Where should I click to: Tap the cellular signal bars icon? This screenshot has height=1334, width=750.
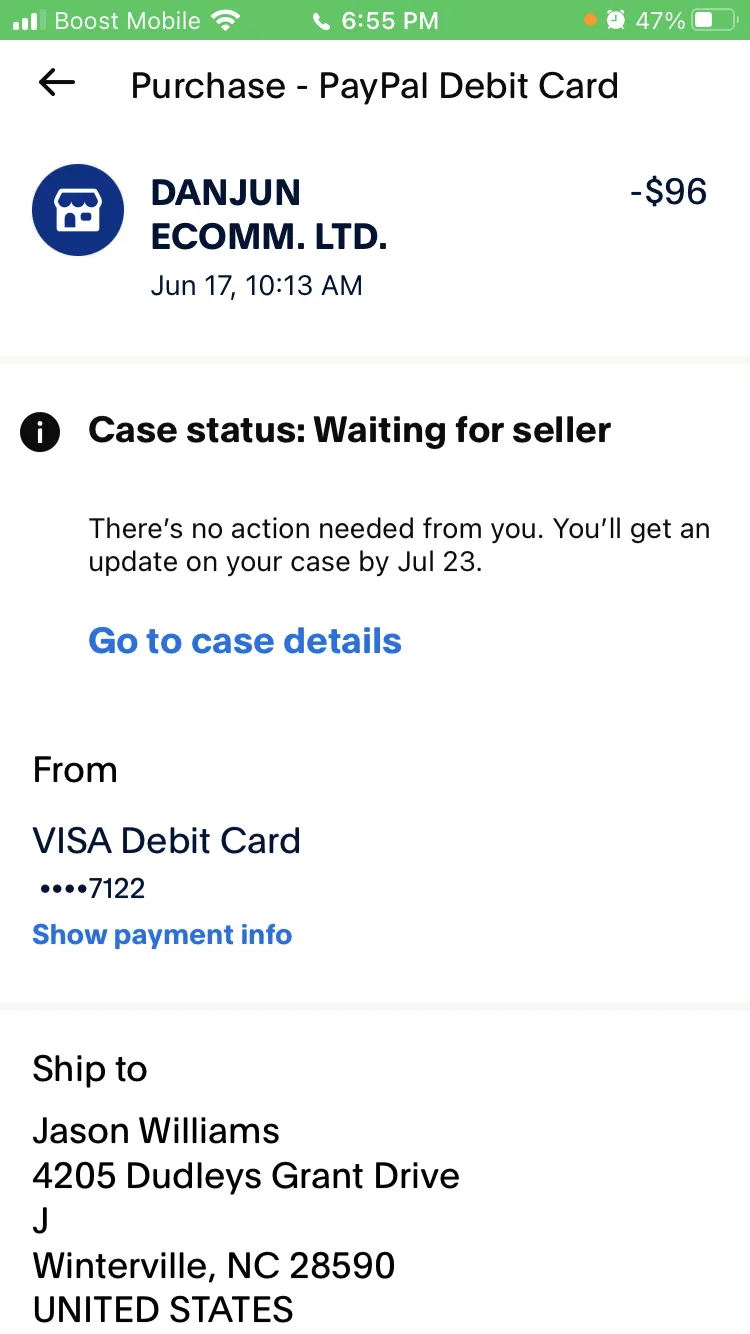[x=29, y=20]
